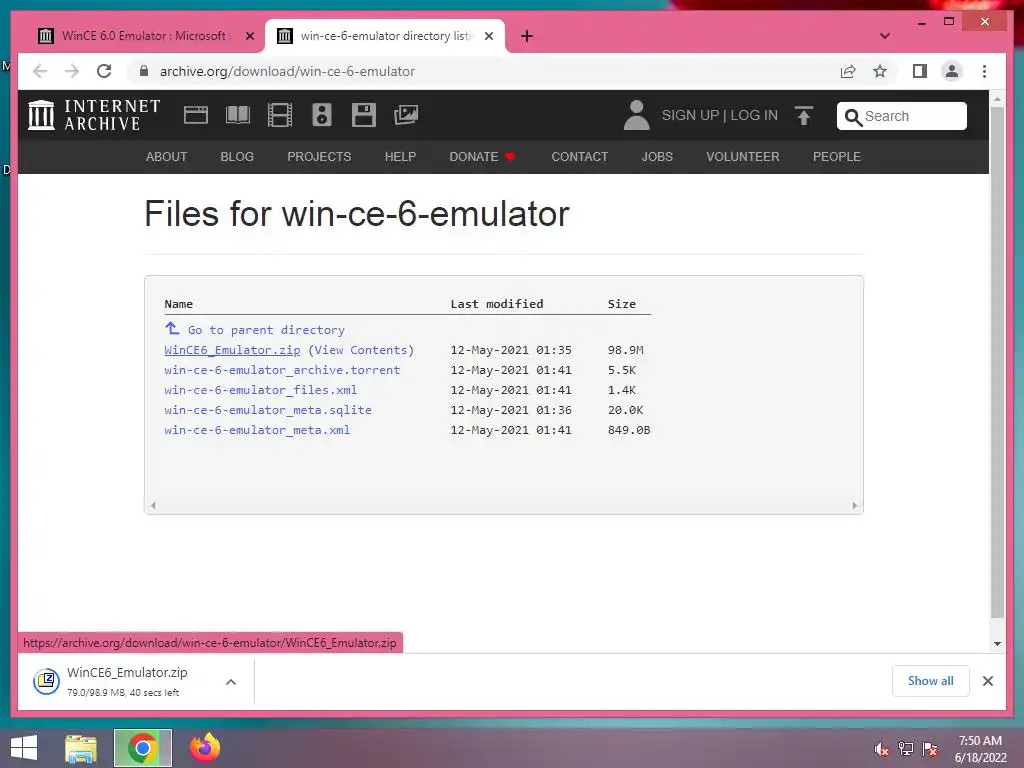Click the site padlock icon
Image resolution: width=1024 pixels, height=768 pixels.
pos(144,71)
